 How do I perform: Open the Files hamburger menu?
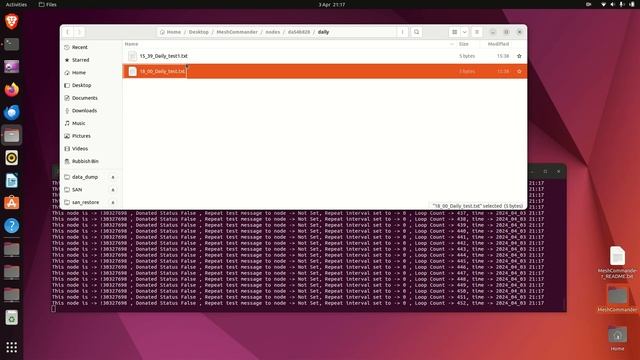pyautogui.click(x=477, y=32)
